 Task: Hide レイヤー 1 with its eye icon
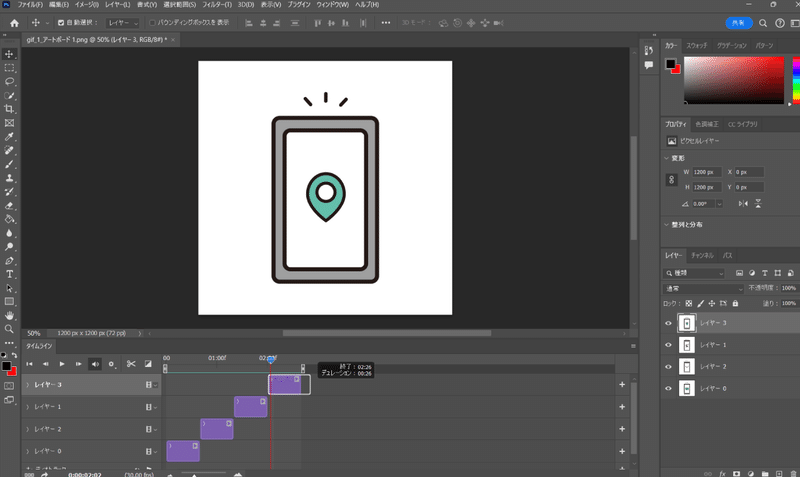[668, 345]
